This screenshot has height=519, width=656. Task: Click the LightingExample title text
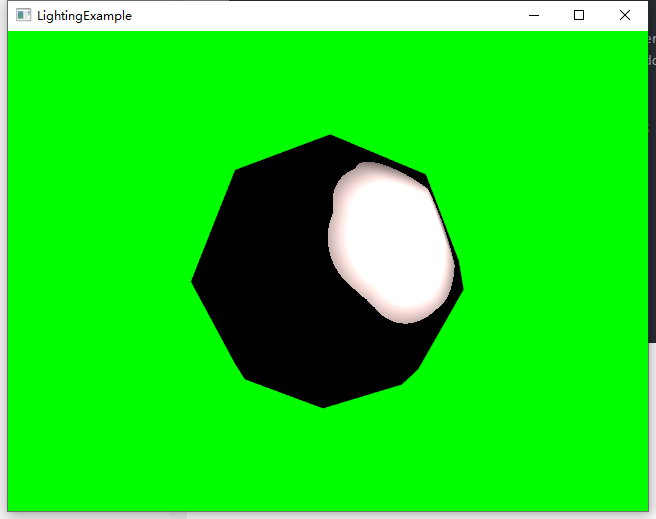[x=85, y=16]
